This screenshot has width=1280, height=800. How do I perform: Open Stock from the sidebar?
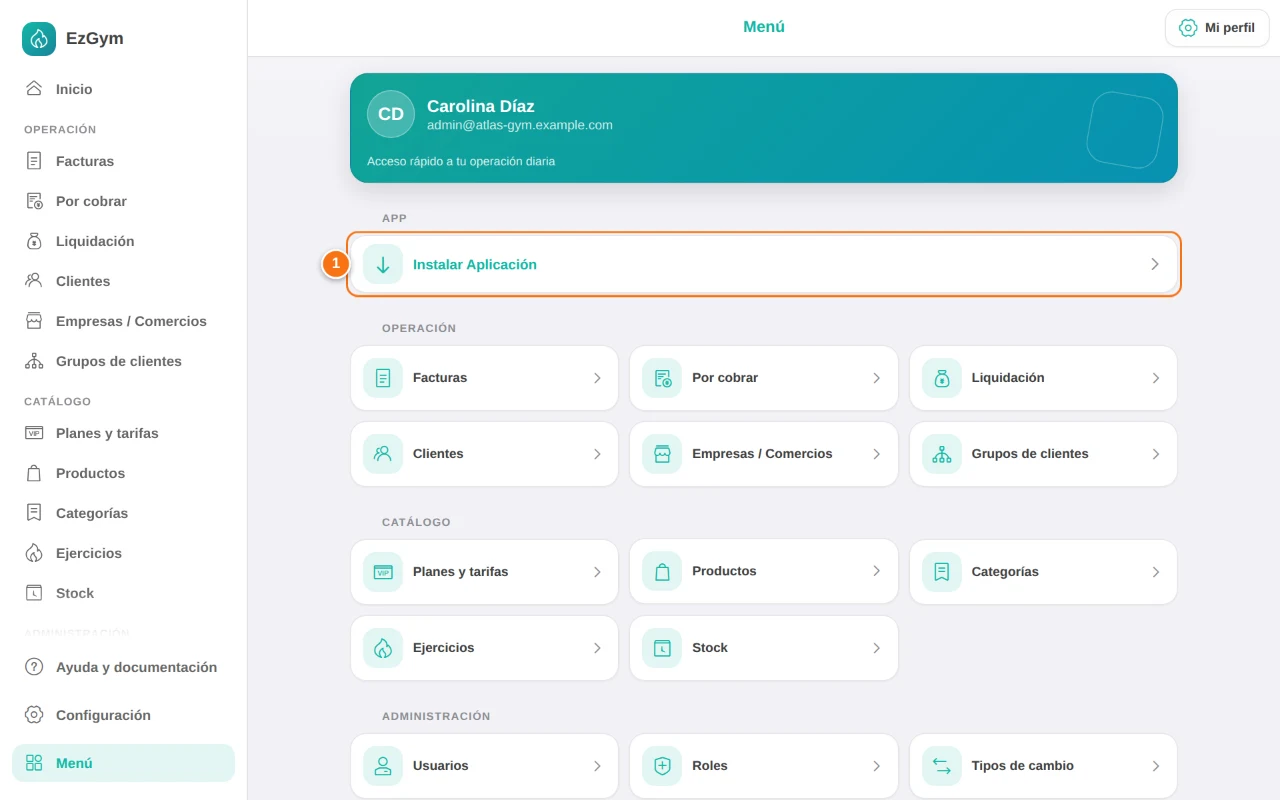[x=123, y=593]
